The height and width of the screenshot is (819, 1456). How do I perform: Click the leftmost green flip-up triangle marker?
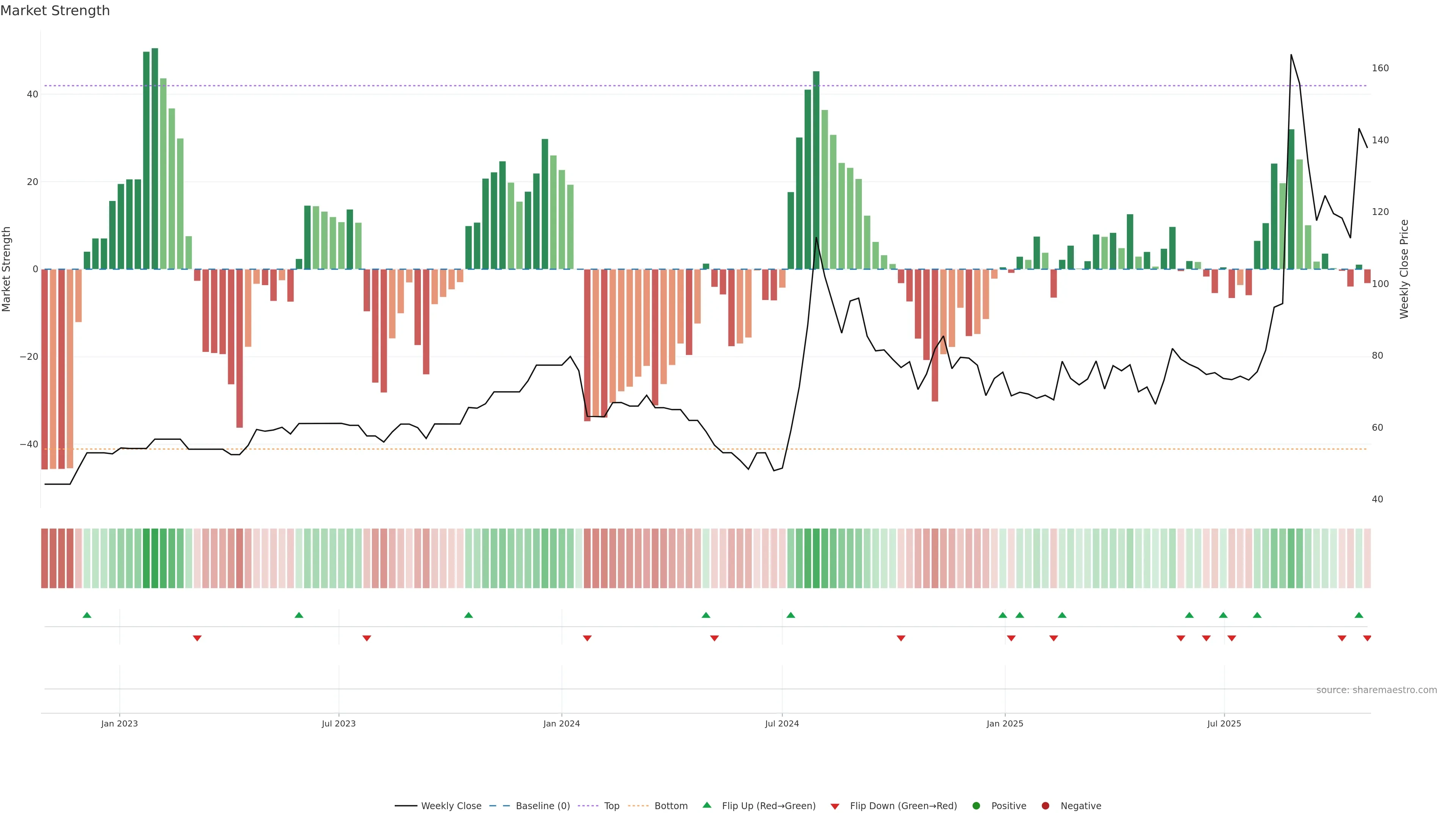tap(86, 615)
